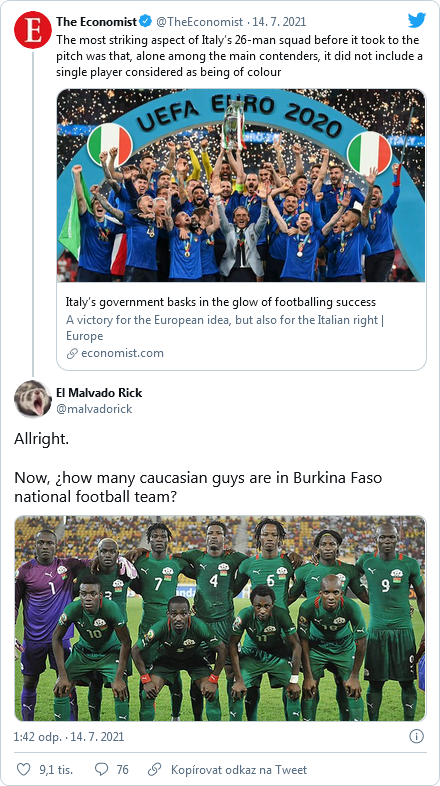Open The Economist profile avatar

tap(33, 30)
